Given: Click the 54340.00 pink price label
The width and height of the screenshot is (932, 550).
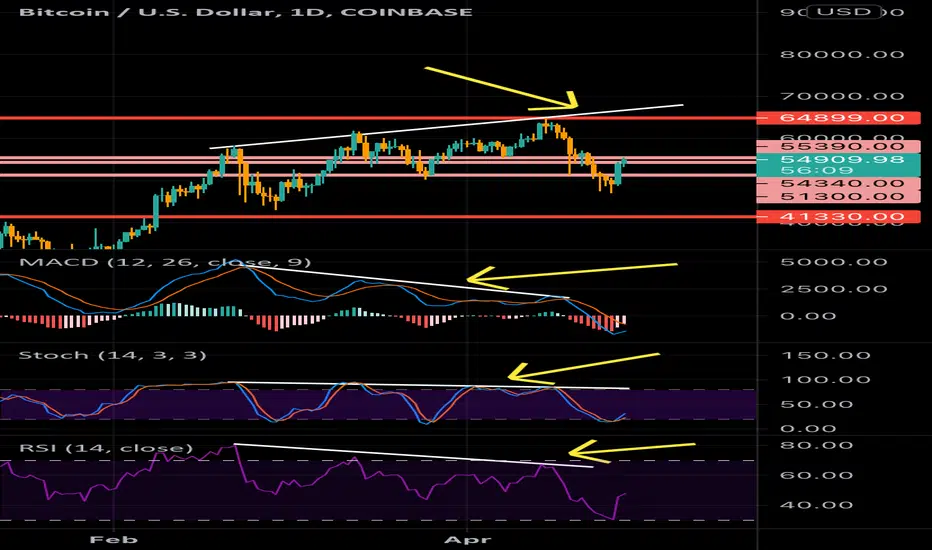Looking at the screenshot, I should (838, 184).
